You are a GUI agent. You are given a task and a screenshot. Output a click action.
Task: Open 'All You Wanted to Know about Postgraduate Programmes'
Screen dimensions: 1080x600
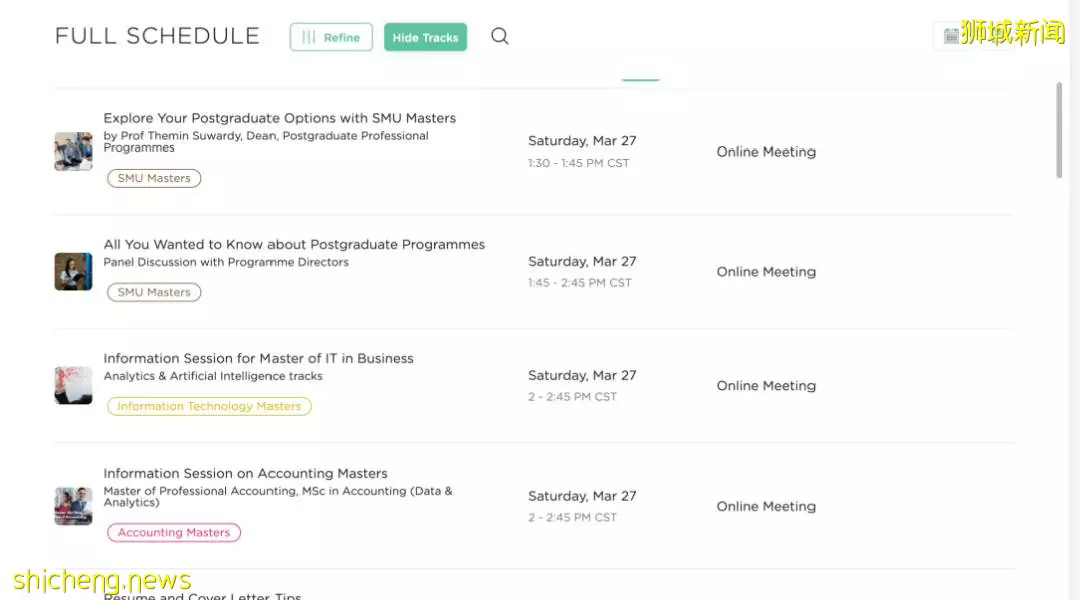(x=294, y=245)
